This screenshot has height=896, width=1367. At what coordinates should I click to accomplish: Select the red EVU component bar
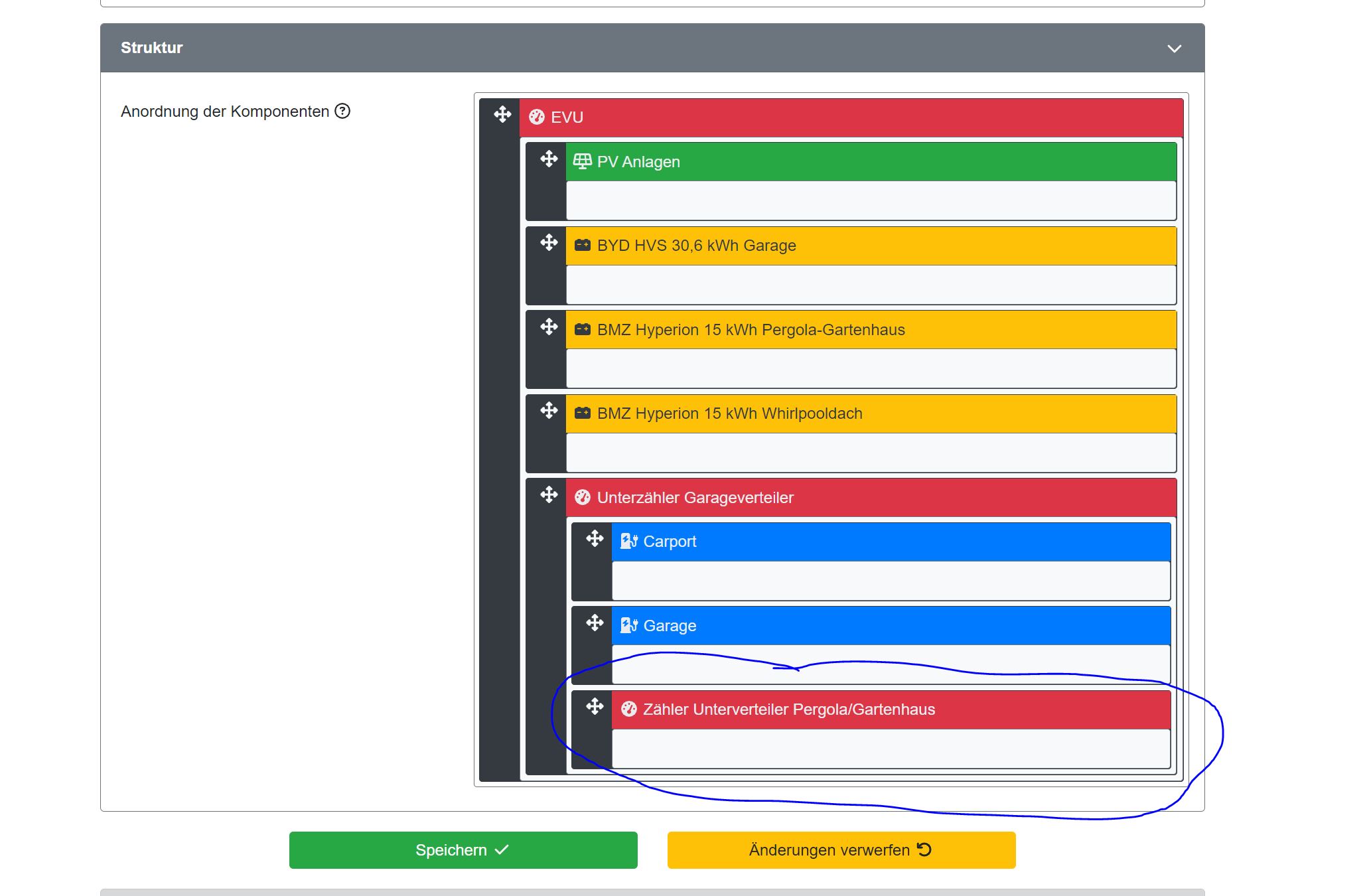tap(849, 117)
